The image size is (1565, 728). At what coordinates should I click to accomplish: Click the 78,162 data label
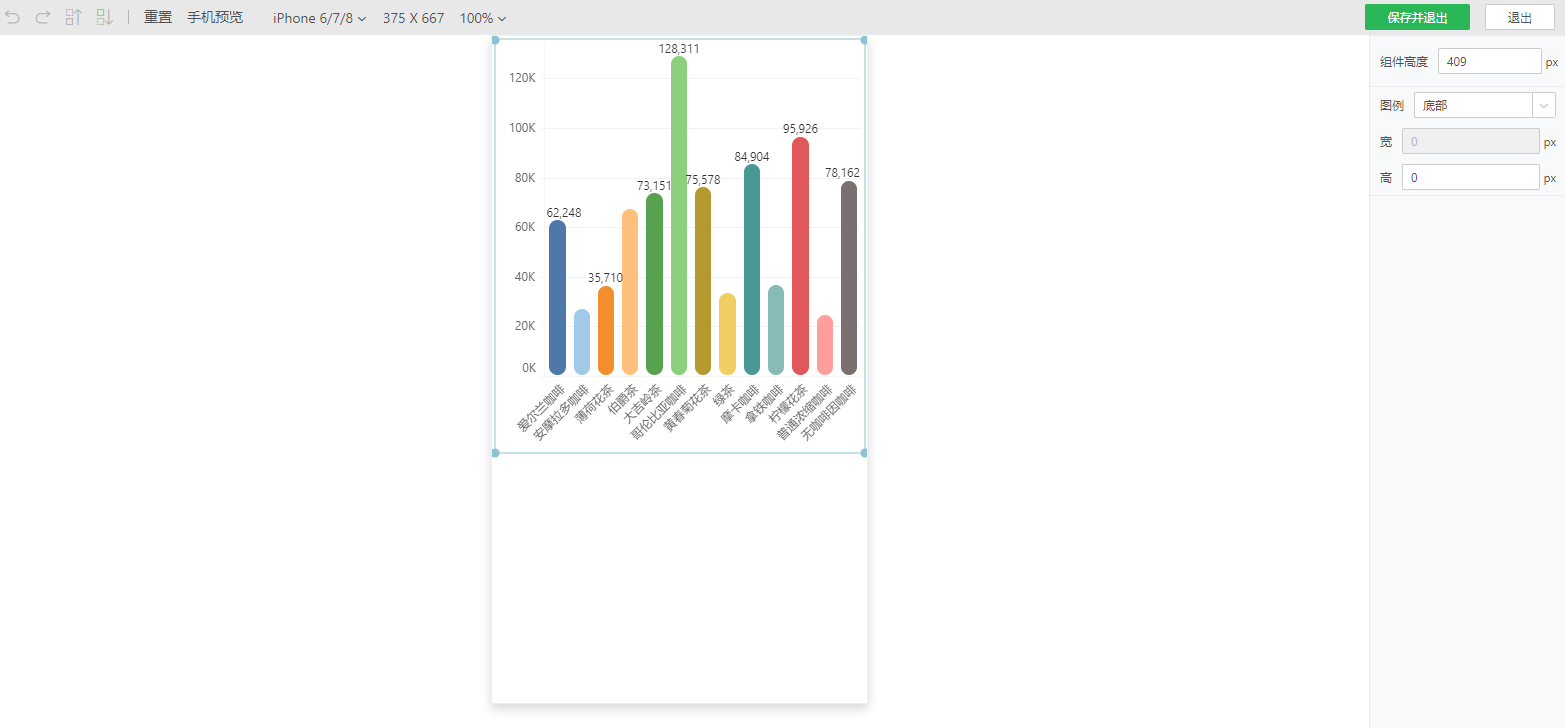coord(842,173)
